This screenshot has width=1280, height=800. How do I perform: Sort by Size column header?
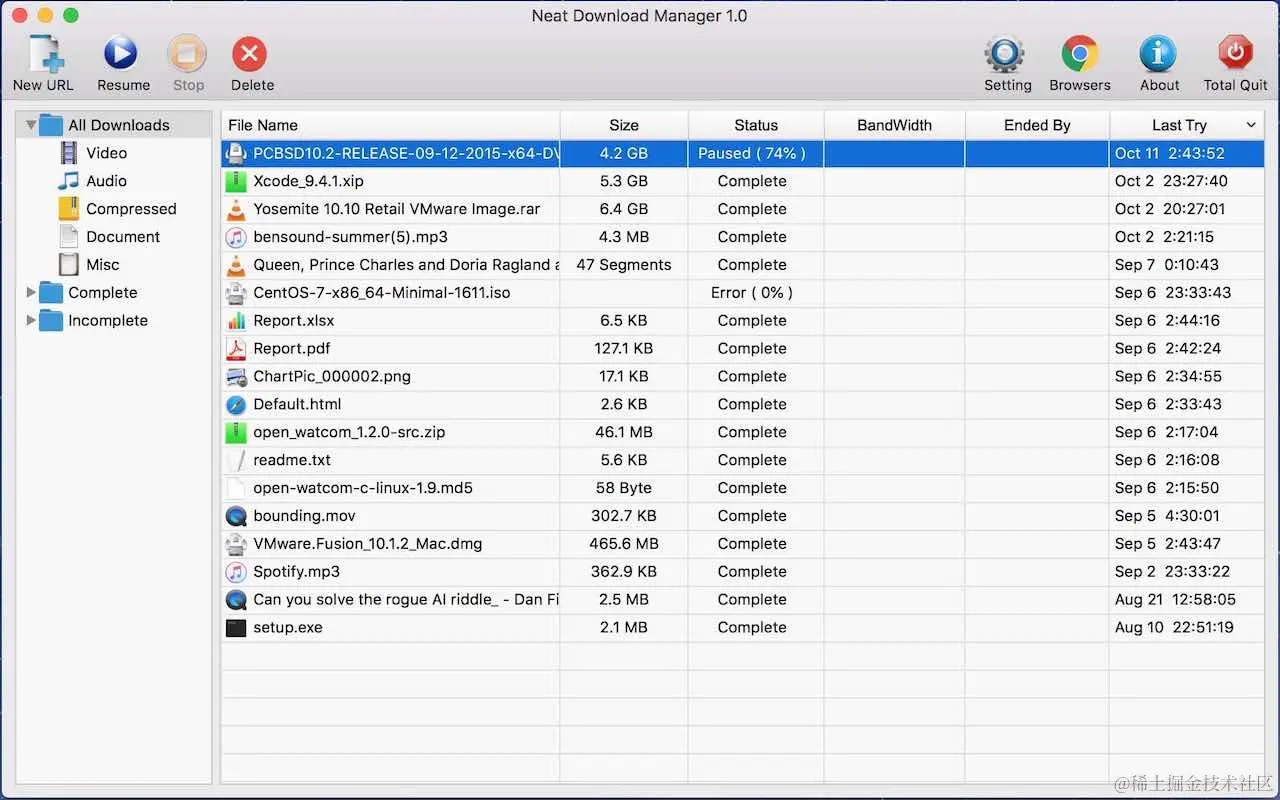624,125
